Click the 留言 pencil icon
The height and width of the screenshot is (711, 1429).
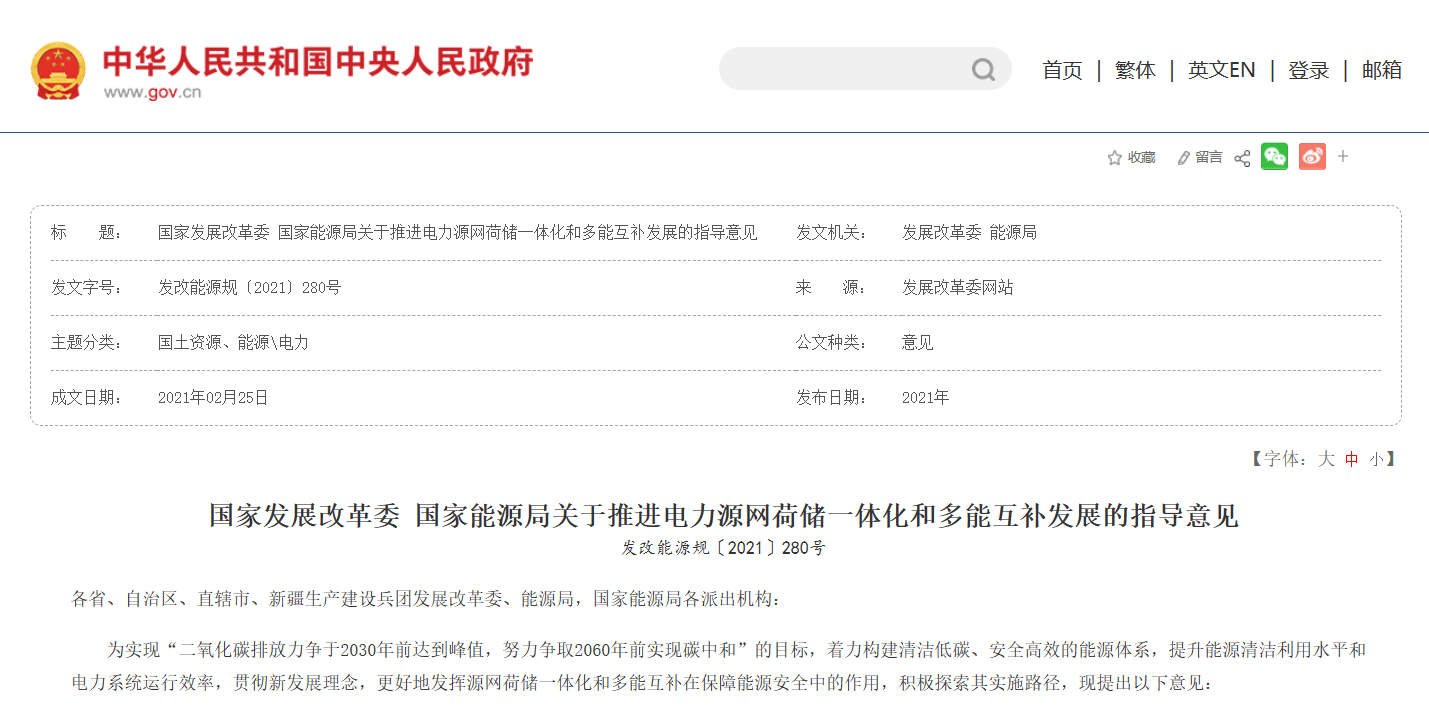[x=1184, y=158]
